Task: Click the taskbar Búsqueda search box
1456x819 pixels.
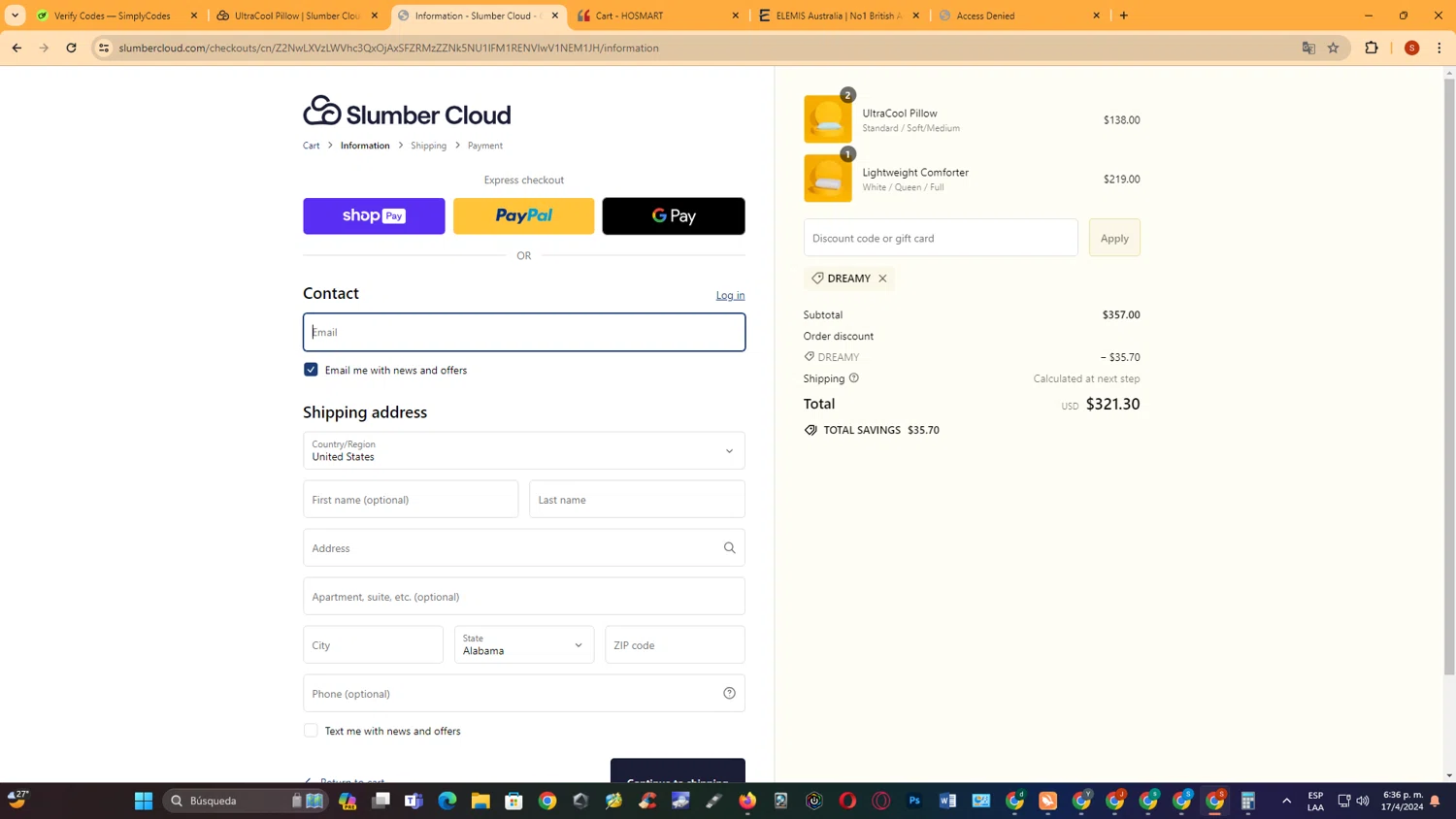Action: [x=247, y=801]
